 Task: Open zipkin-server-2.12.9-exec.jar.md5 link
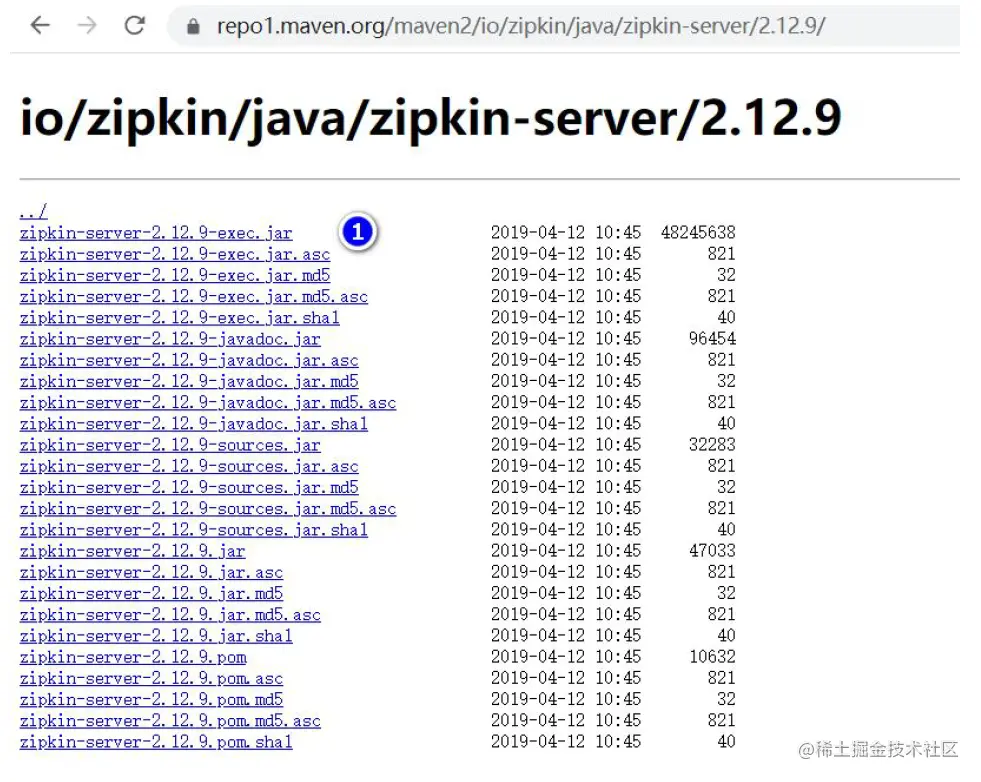(175, 275)
